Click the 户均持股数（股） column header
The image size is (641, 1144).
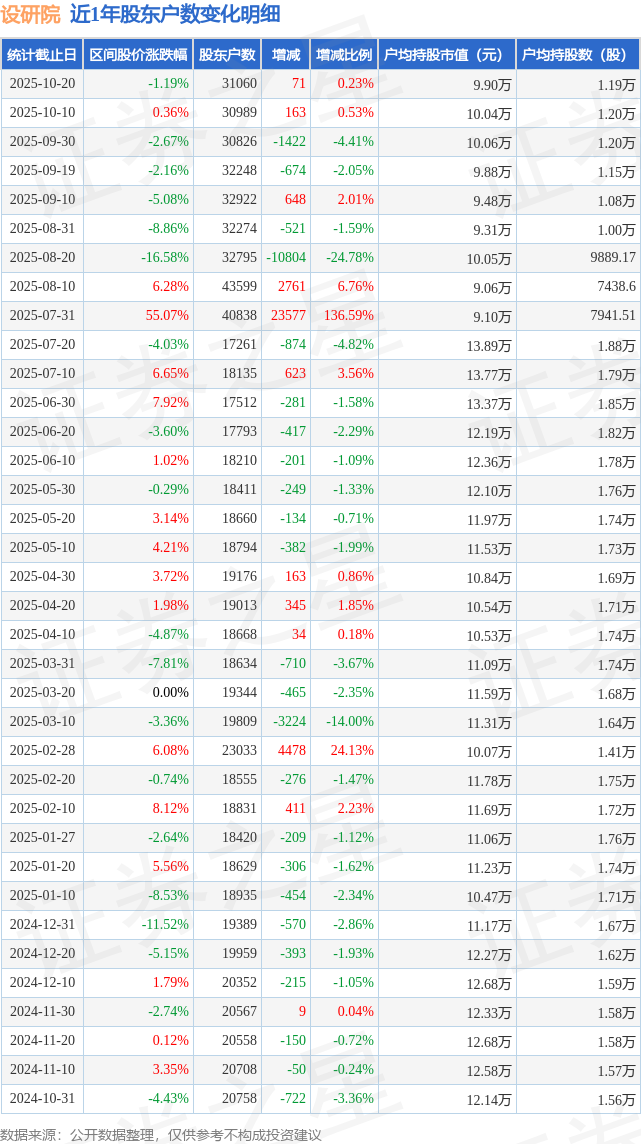[x=577, y=55]
